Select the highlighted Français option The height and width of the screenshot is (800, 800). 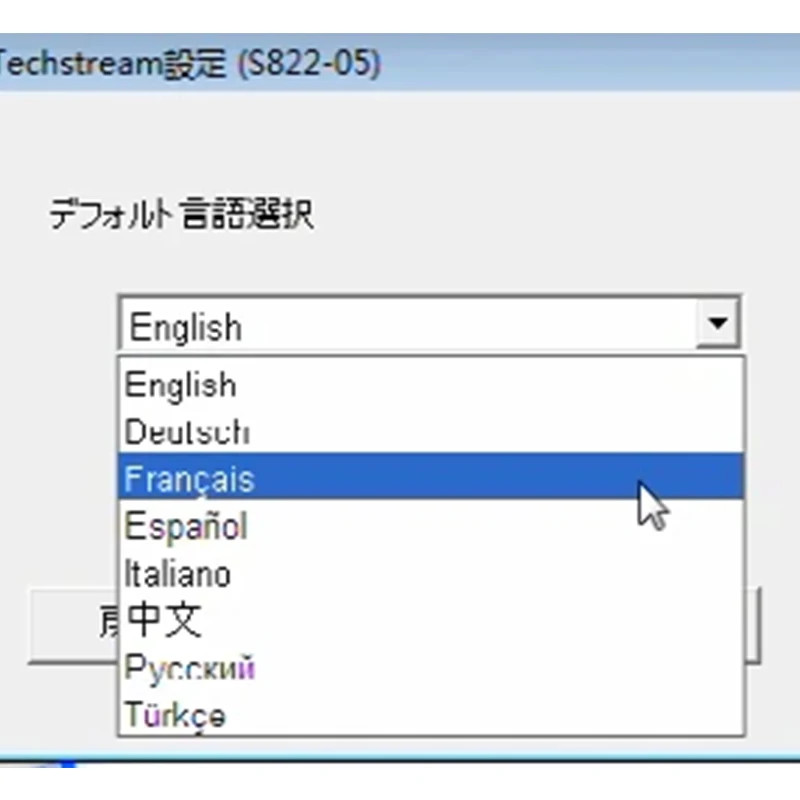pyautogui.click(x=431, y=476)
